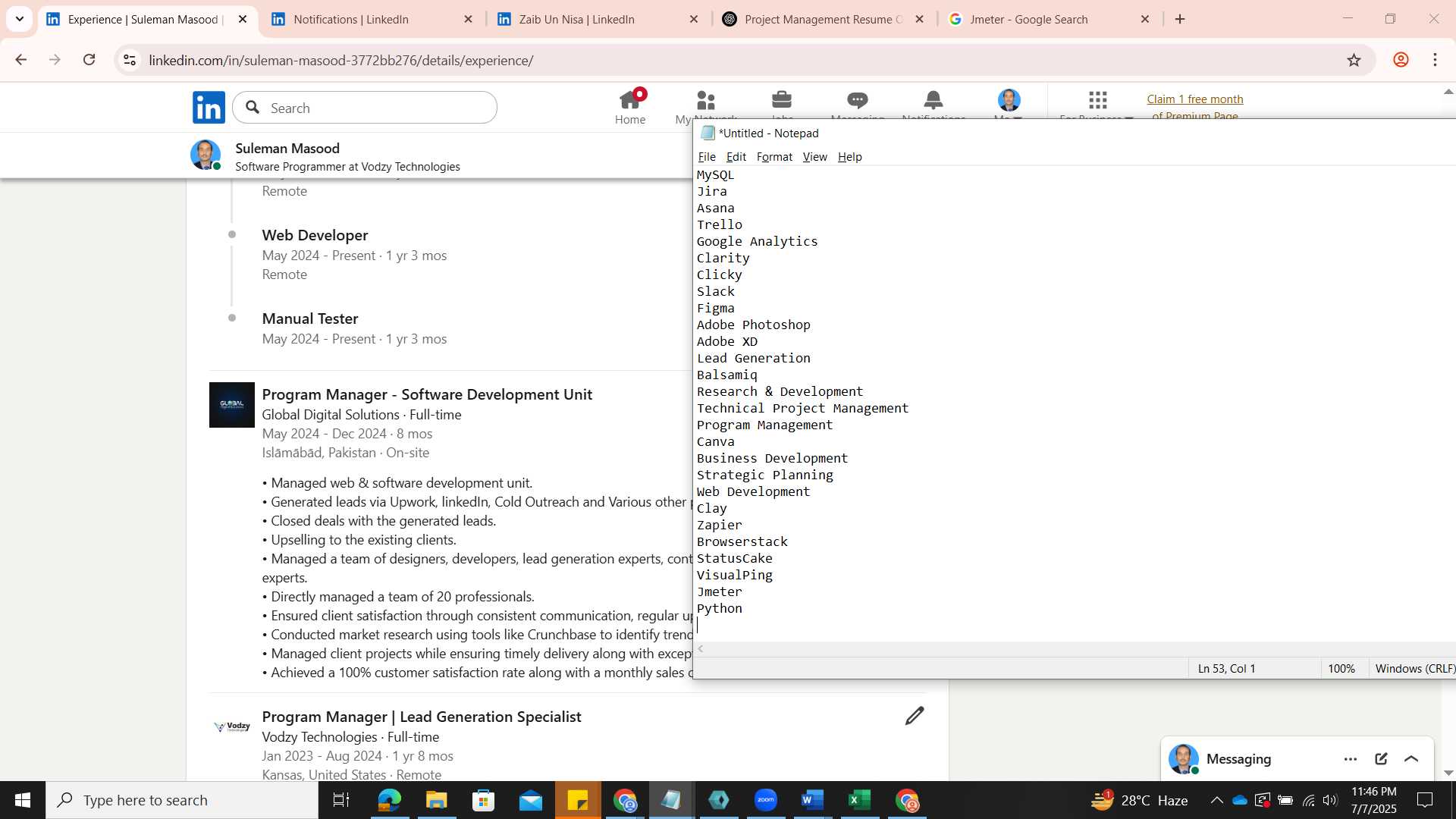Image resolution: width=1456 pixels, height=819 pixels.
Task: Open weather widget showing 28°C Haze
Action: (1140, 800)
